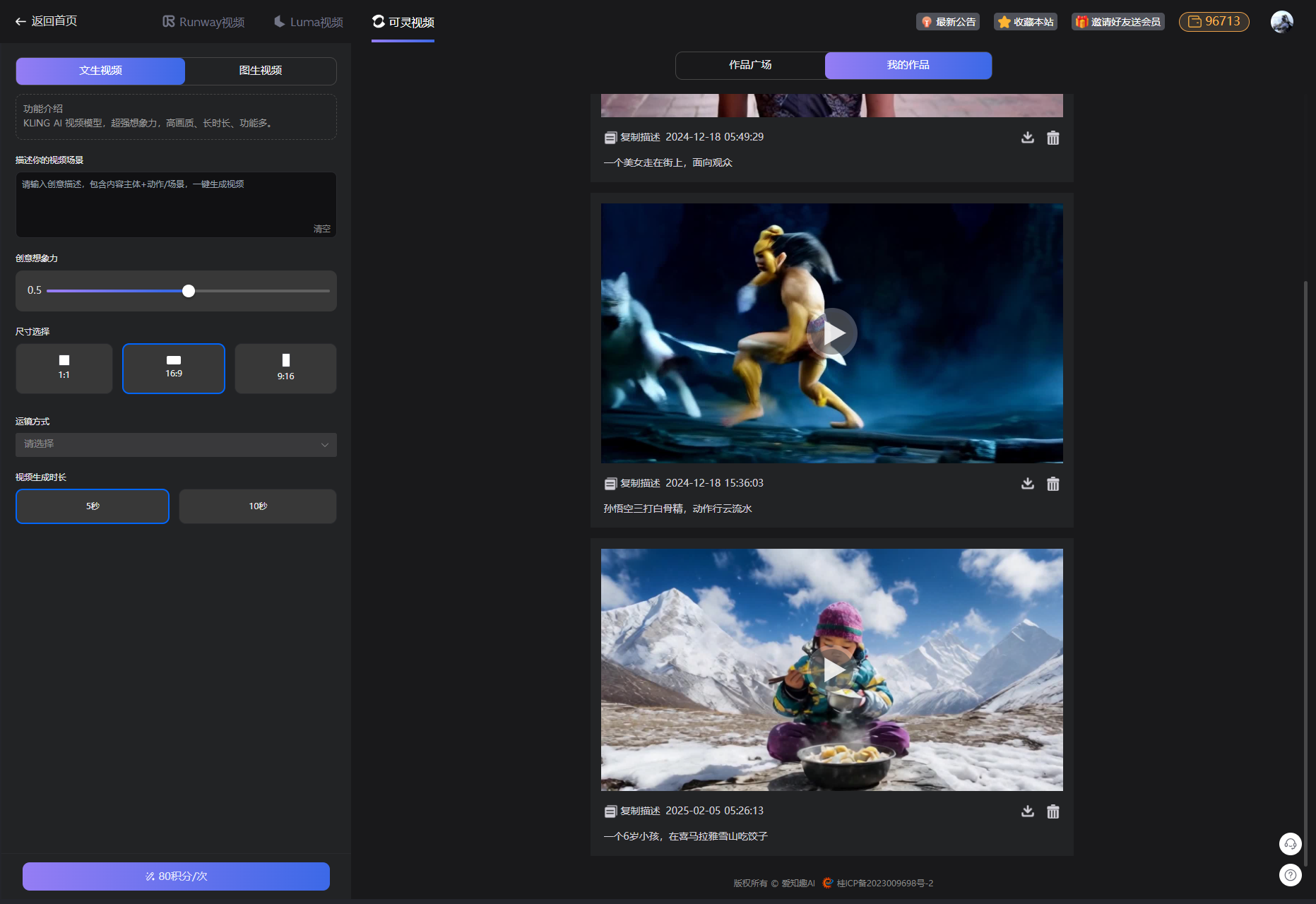Open the help question mark icon
This screenshot has width=1316, height=904.
pyautogui.click(x=1291, y=875)
